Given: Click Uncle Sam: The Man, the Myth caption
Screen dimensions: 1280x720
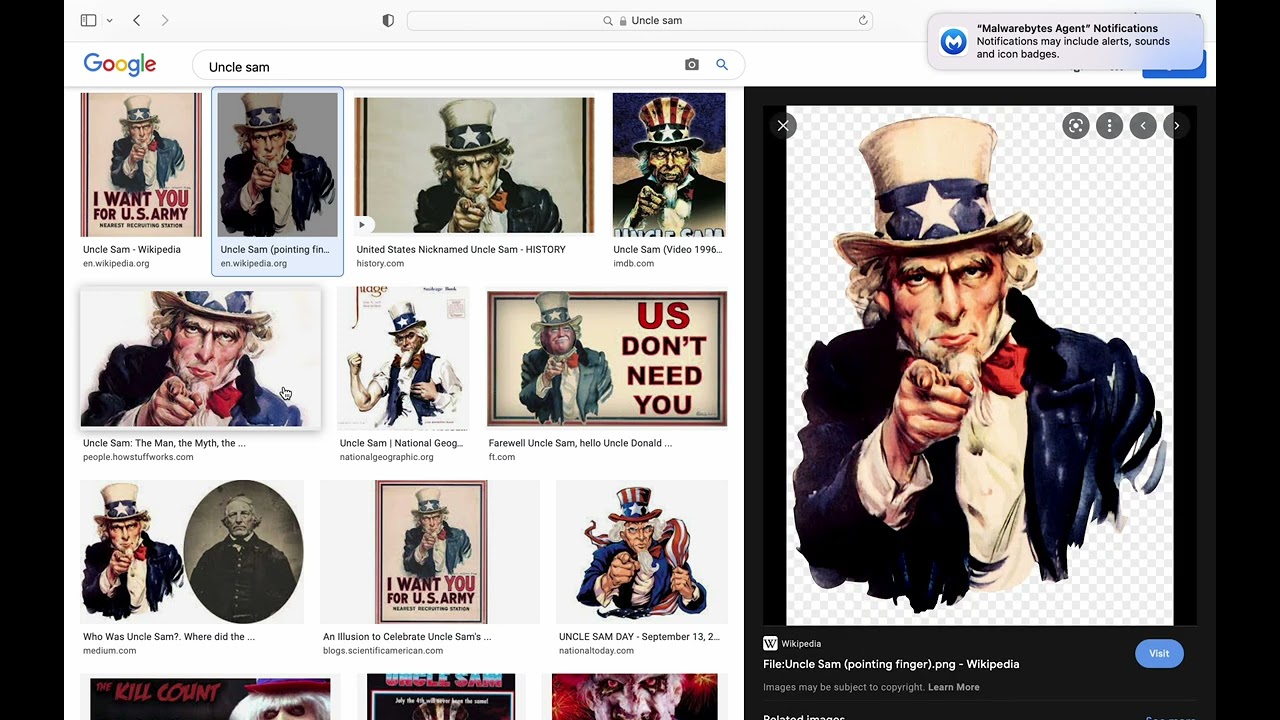Looking at the screenshot, I should [164, 443].
